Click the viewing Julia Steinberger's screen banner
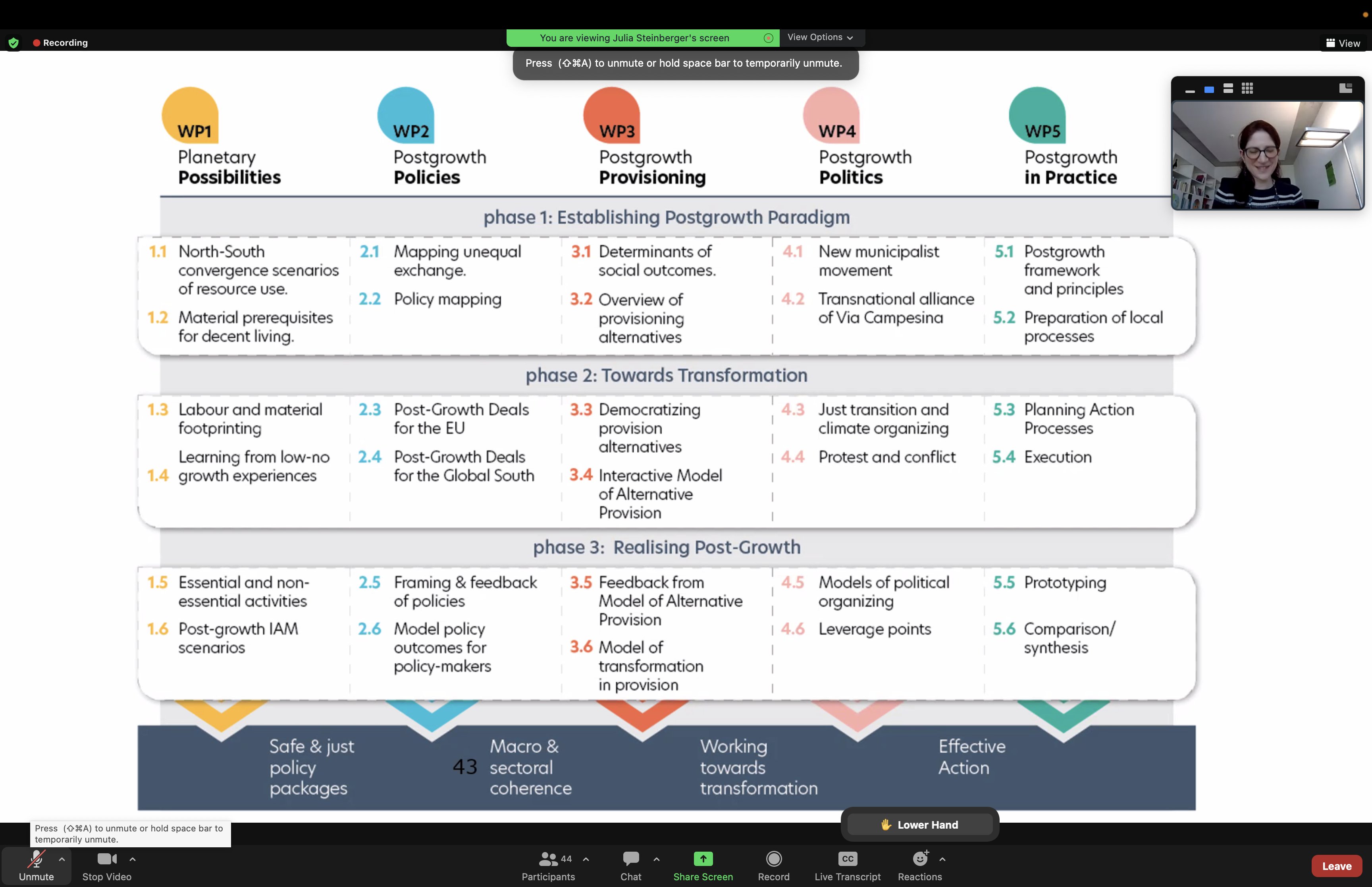The image size is (1372, 887). [643, 38]
